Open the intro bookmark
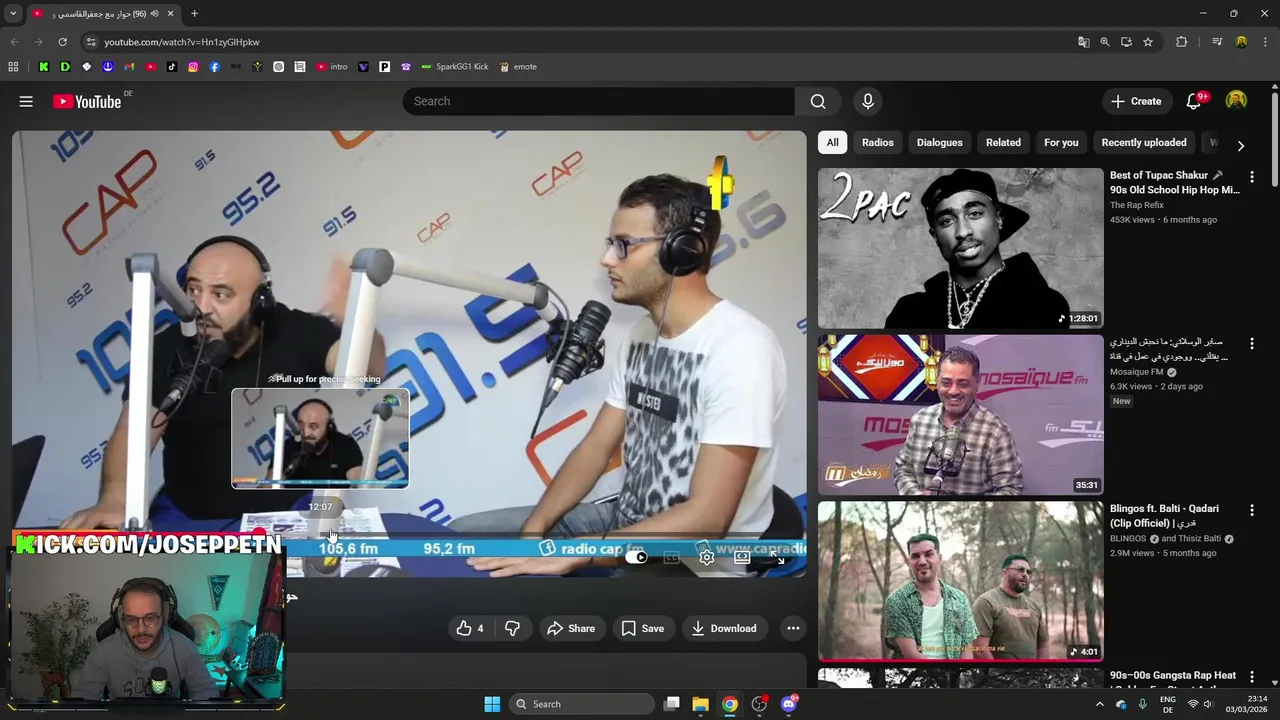This screenshot has height=720, width=1280. pyautogui.click(x=332, y=67)
